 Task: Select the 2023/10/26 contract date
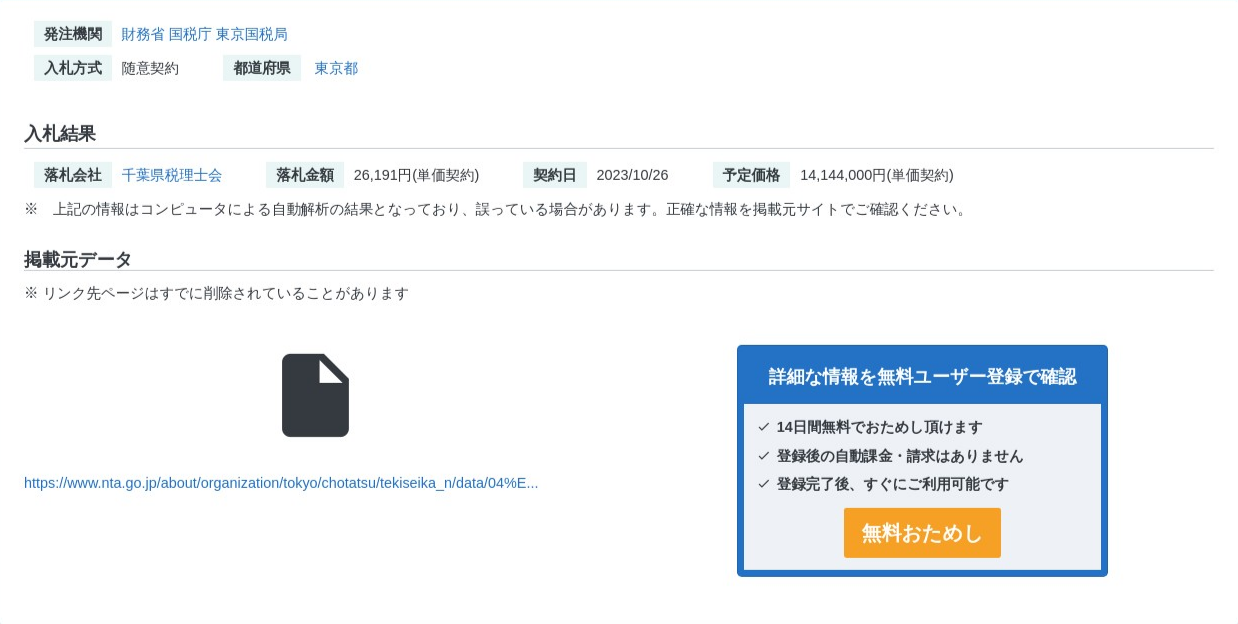632,175
